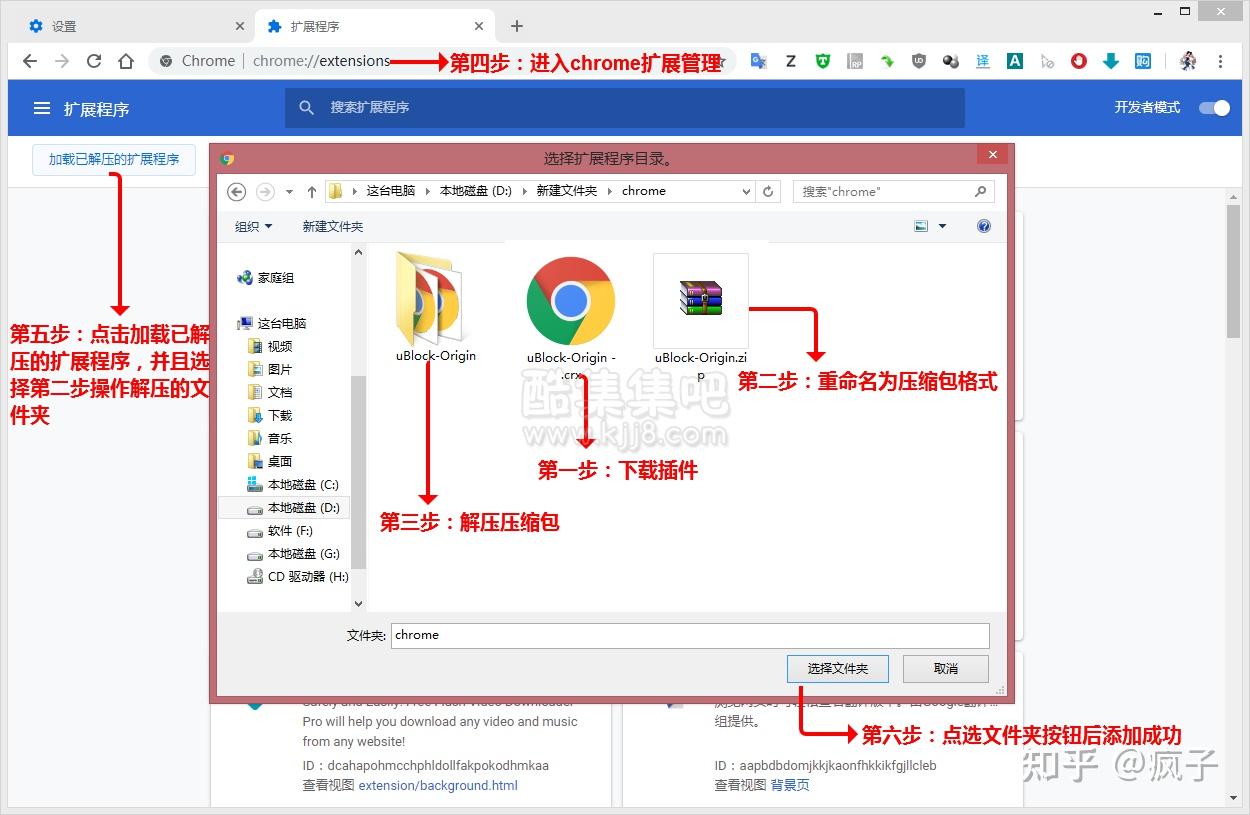Screen dimensions: 1250x815
Task: Click the Z-labeled extension icon
Action: click(x=790, y=61)
